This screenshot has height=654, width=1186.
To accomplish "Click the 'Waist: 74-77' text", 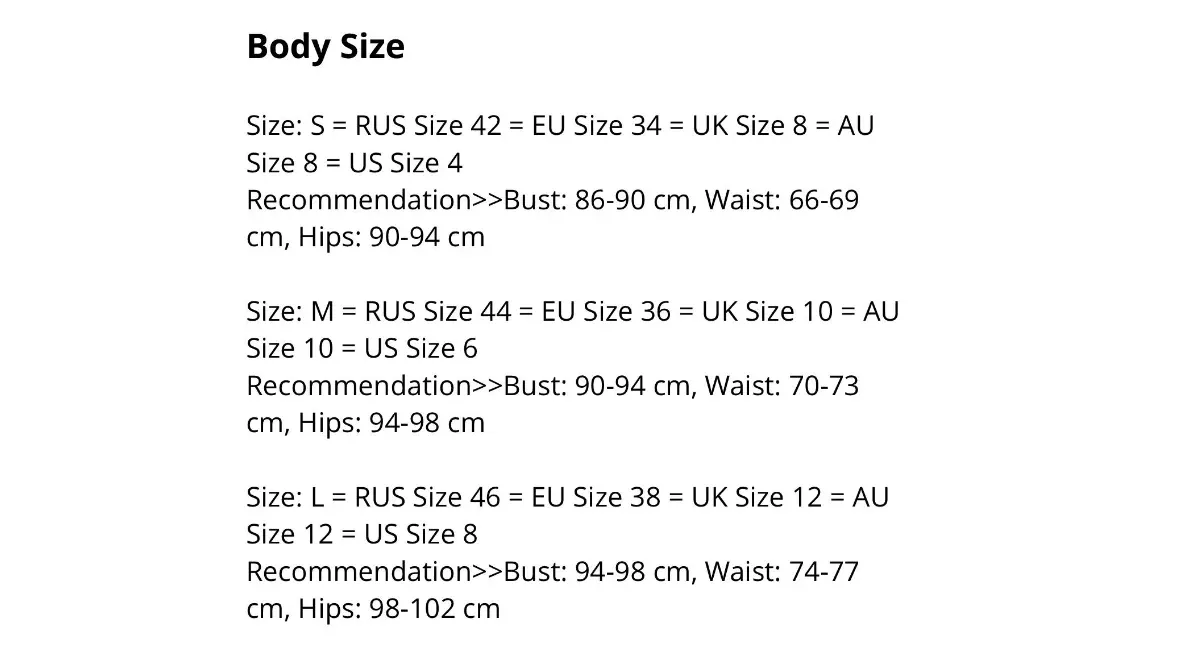I will coord(781,572).
